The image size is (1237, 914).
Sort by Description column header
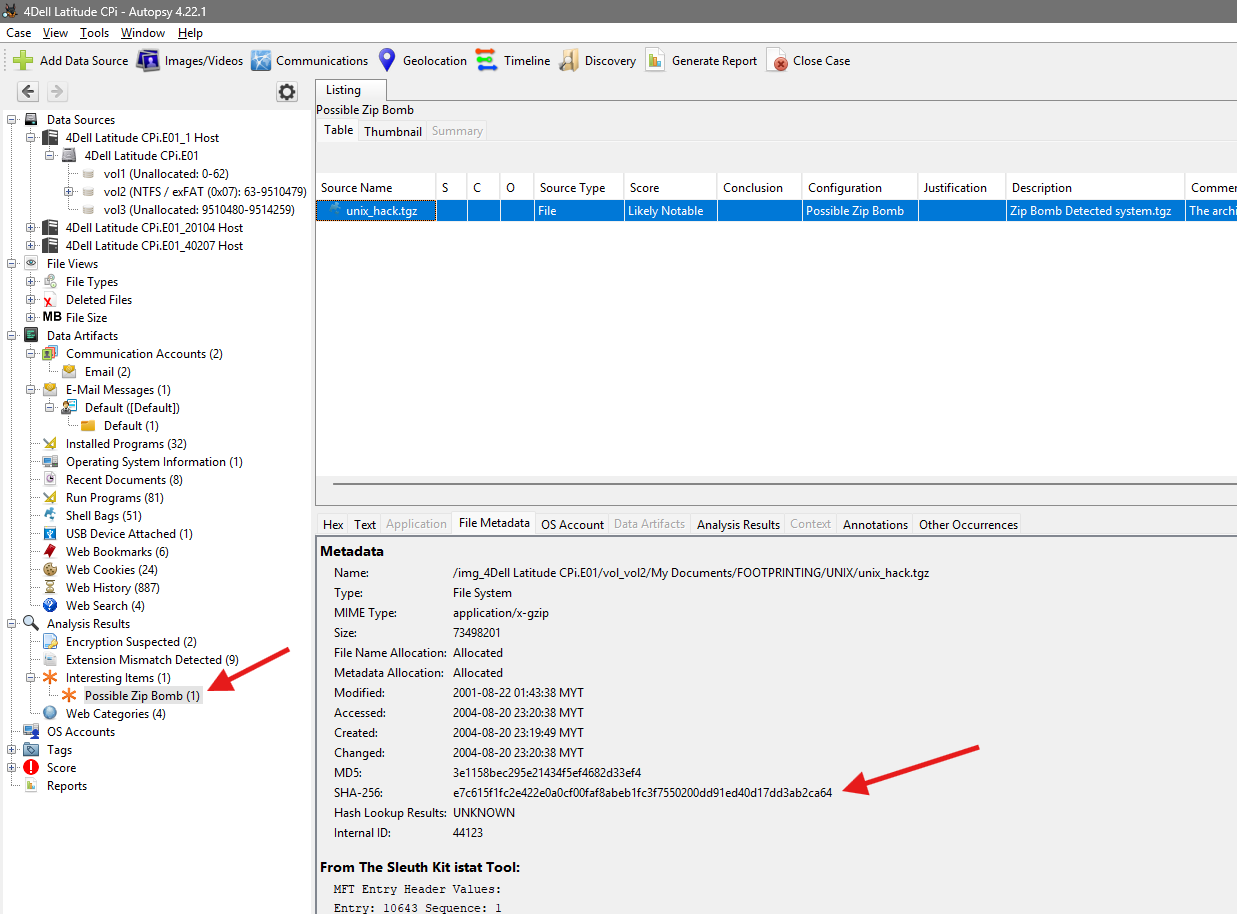click(1095, 187)
